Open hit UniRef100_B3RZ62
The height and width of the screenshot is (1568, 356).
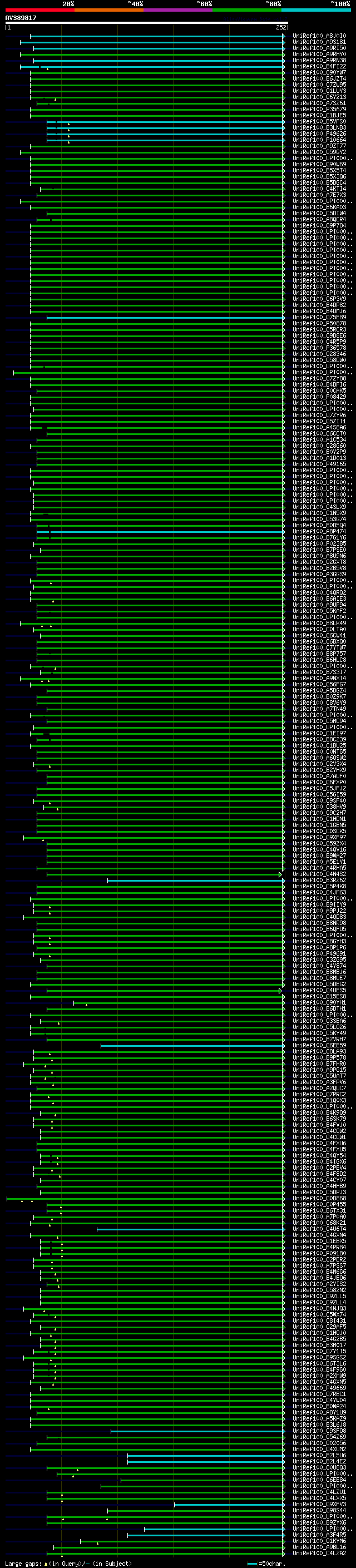319,880
